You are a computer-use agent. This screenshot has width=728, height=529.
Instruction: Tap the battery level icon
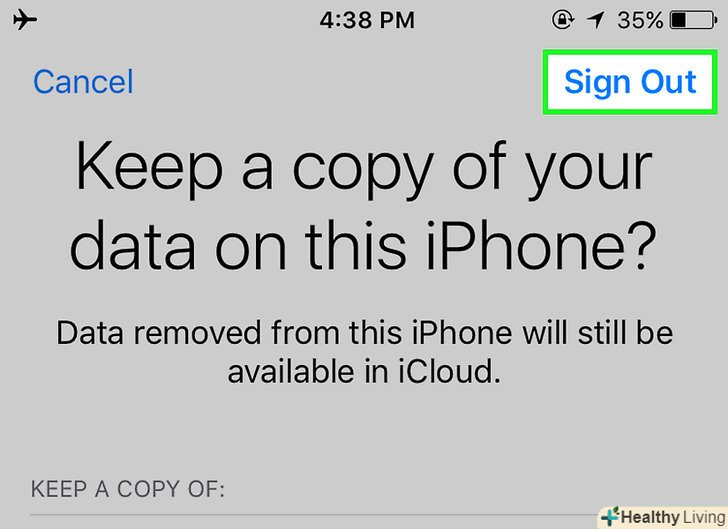coord(691,20)
